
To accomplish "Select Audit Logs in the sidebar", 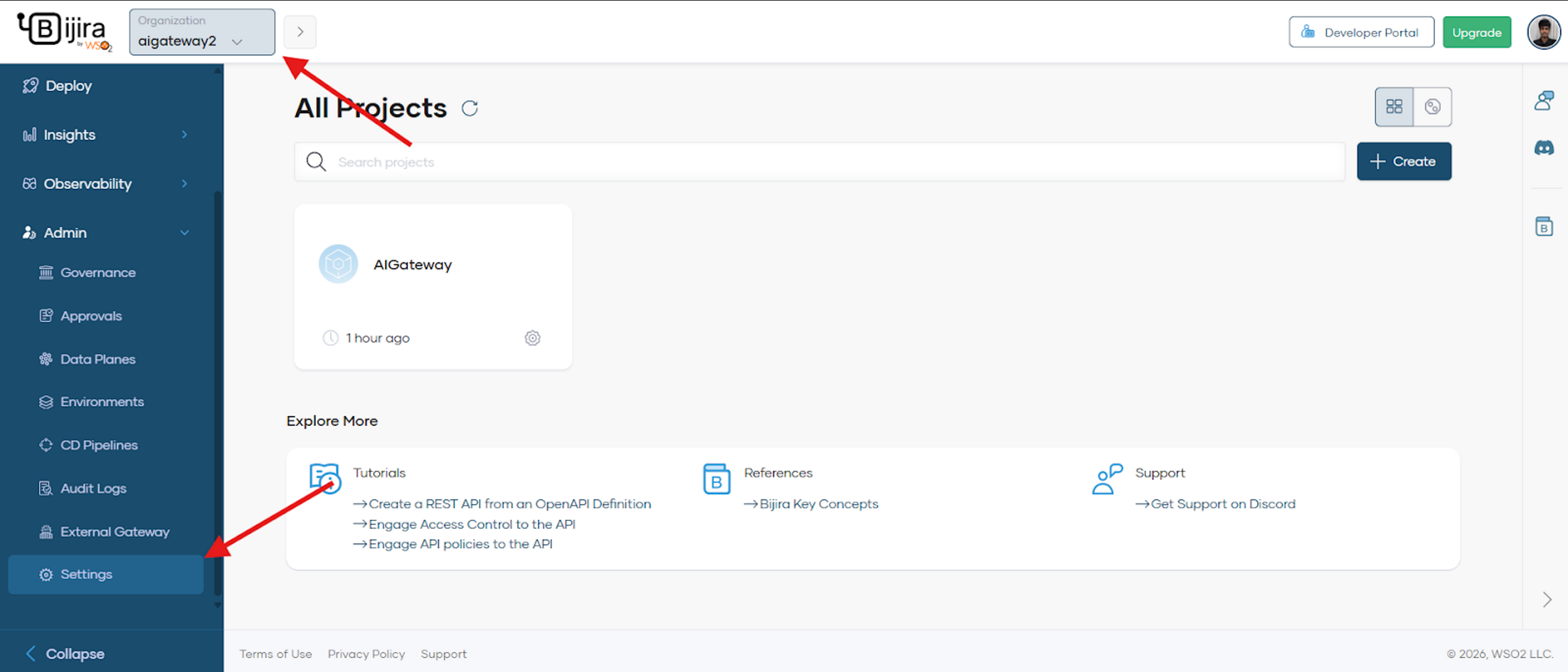I will [x=93, y=488].
